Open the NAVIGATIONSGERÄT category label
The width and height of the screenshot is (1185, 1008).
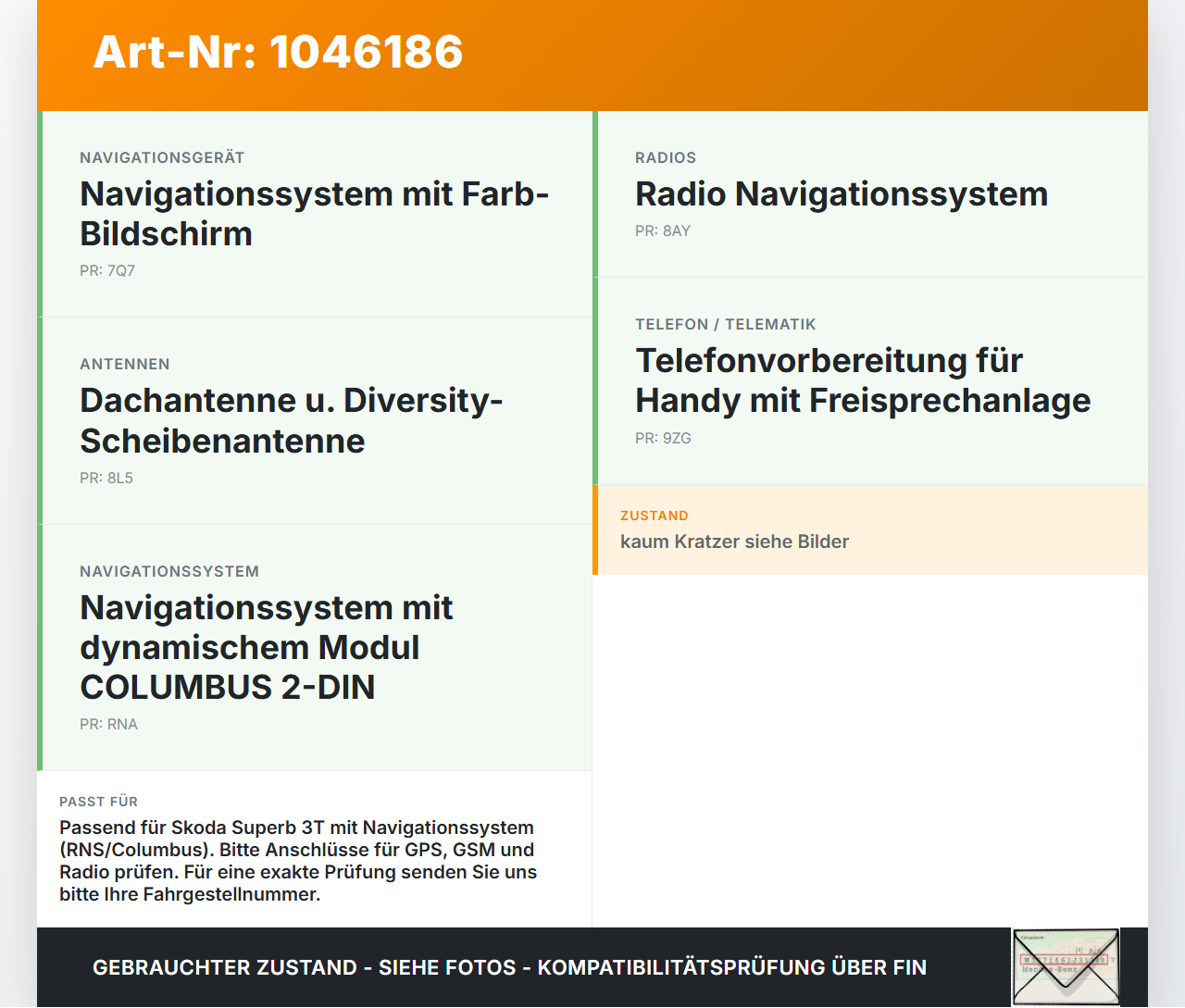coord(162,157)
